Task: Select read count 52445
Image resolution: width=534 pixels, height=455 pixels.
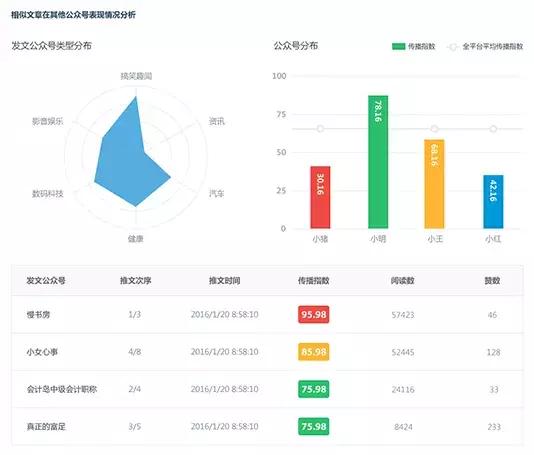Action: click(403, 352)
